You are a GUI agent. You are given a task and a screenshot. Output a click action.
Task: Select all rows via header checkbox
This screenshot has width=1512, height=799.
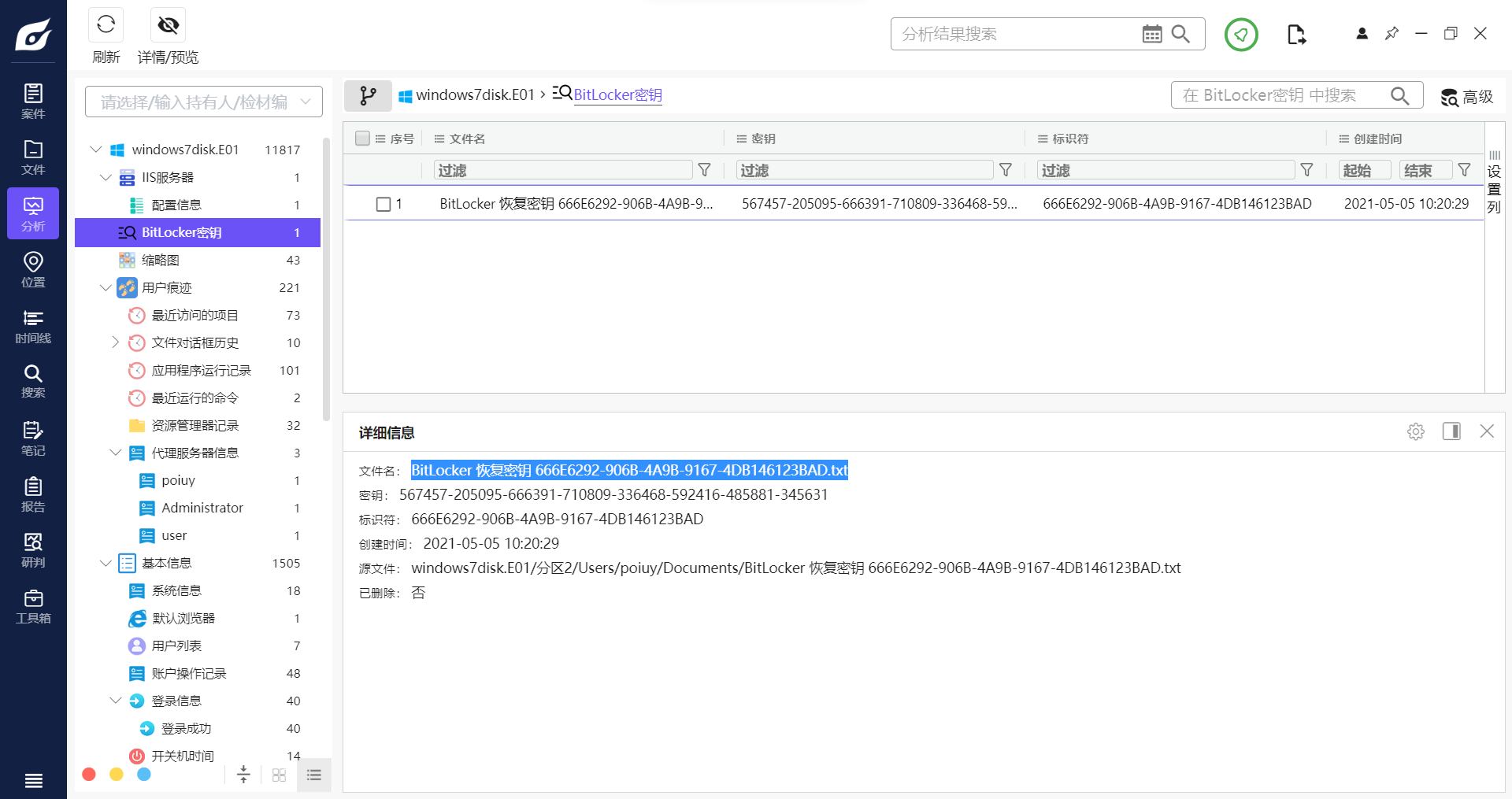[362, 138]
